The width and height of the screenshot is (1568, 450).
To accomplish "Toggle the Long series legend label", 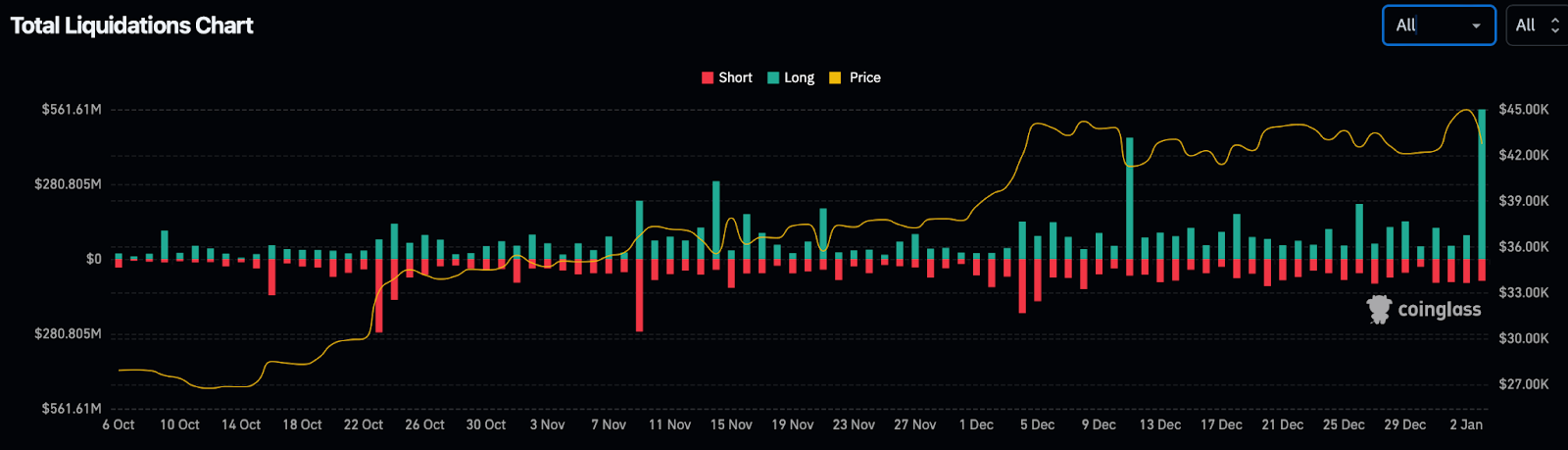I will 799,78.
